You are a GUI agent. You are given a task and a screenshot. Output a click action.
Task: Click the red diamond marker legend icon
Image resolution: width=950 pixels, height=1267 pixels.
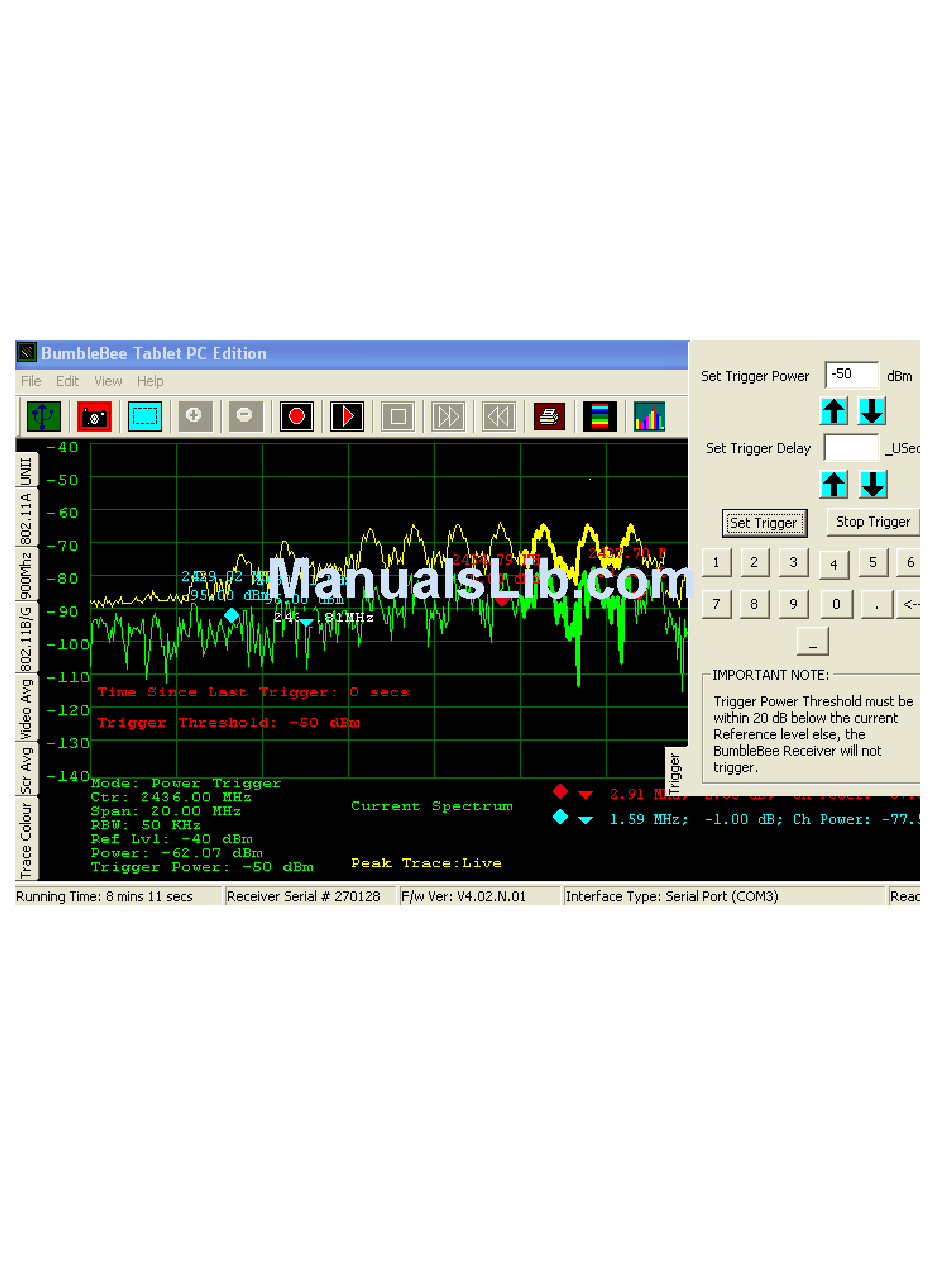tap(560, 791)
